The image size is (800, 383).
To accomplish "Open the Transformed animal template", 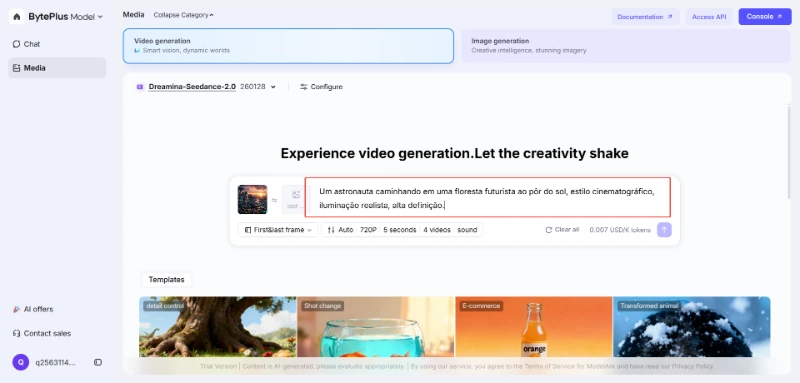I will pos(692,327).
